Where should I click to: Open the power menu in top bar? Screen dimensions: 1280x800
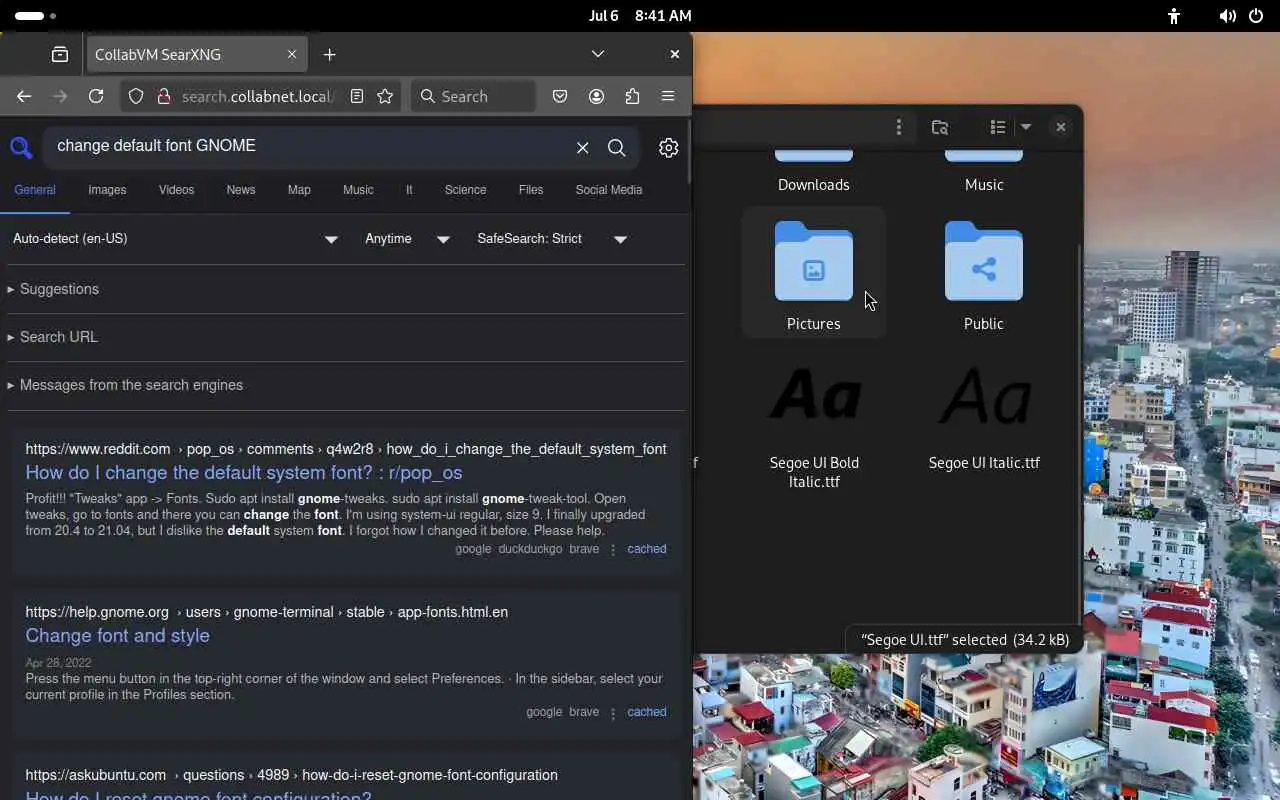point(1256,16)
